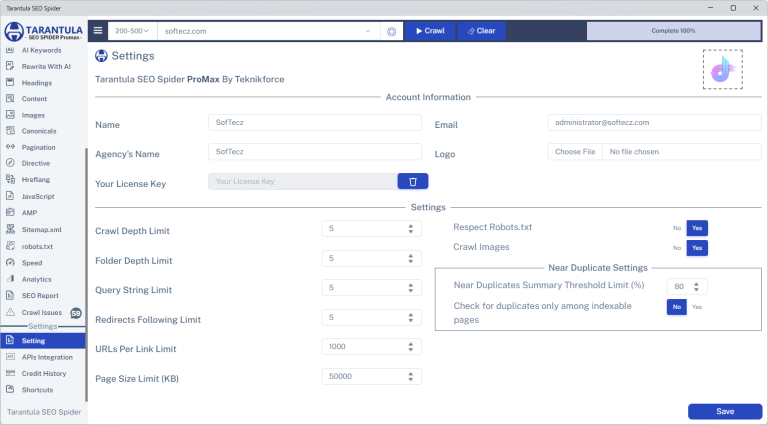Click the Agency's Name field
768x425 pixels.
(314, 152)
